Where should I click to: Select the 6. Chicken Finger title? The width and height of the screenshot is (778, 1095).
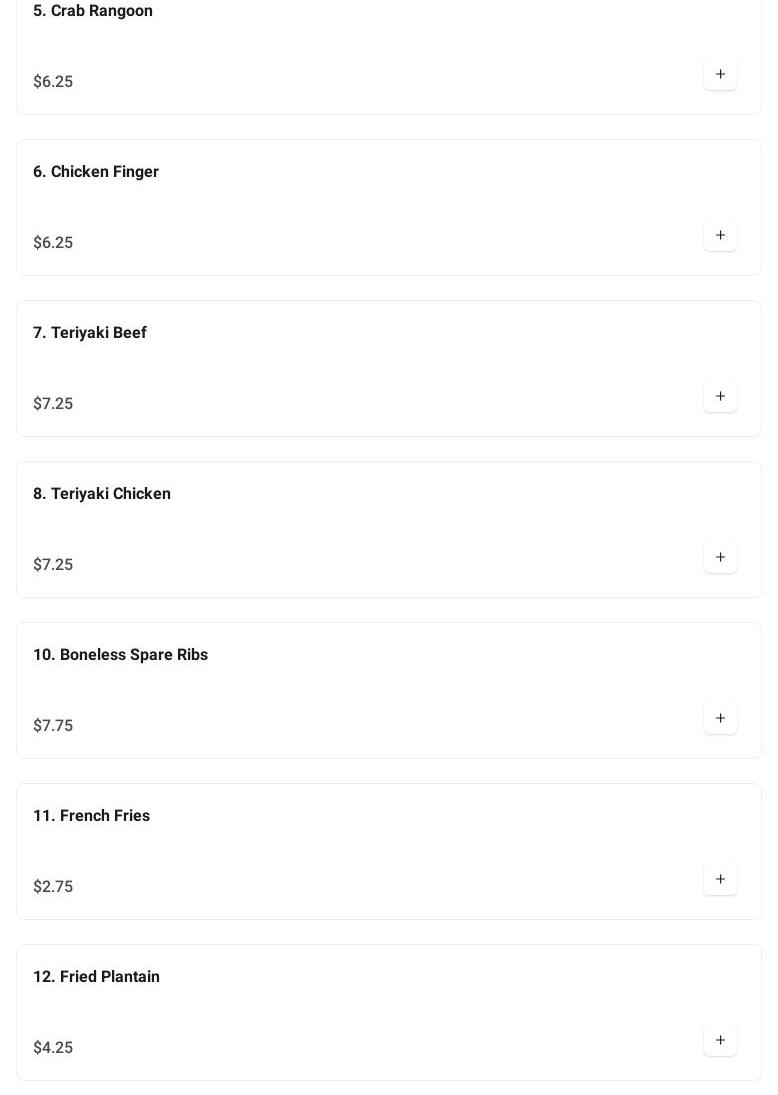pyautogui.click(x=96, y=172)
